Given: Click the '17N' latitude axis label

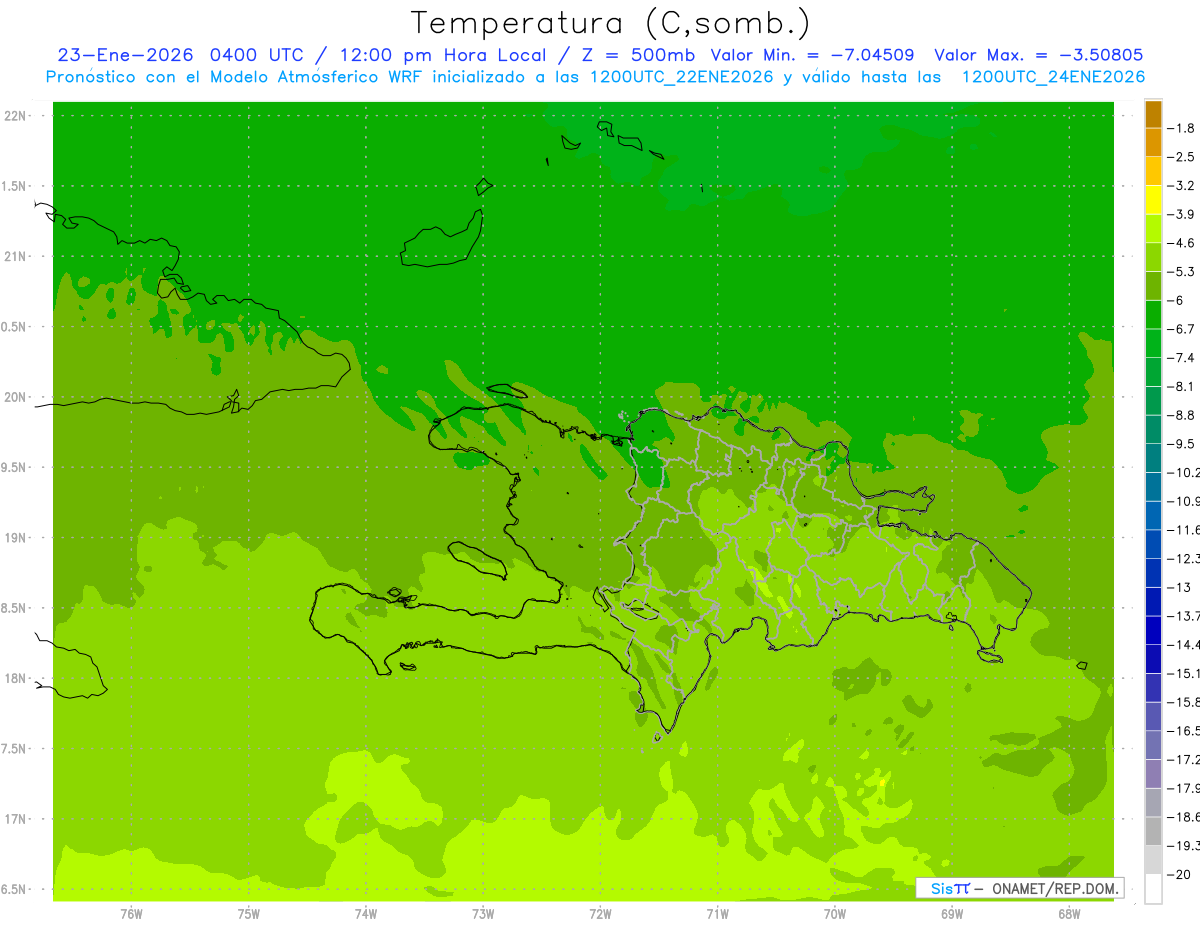Looking at the screenshot, I should (15, 819).
